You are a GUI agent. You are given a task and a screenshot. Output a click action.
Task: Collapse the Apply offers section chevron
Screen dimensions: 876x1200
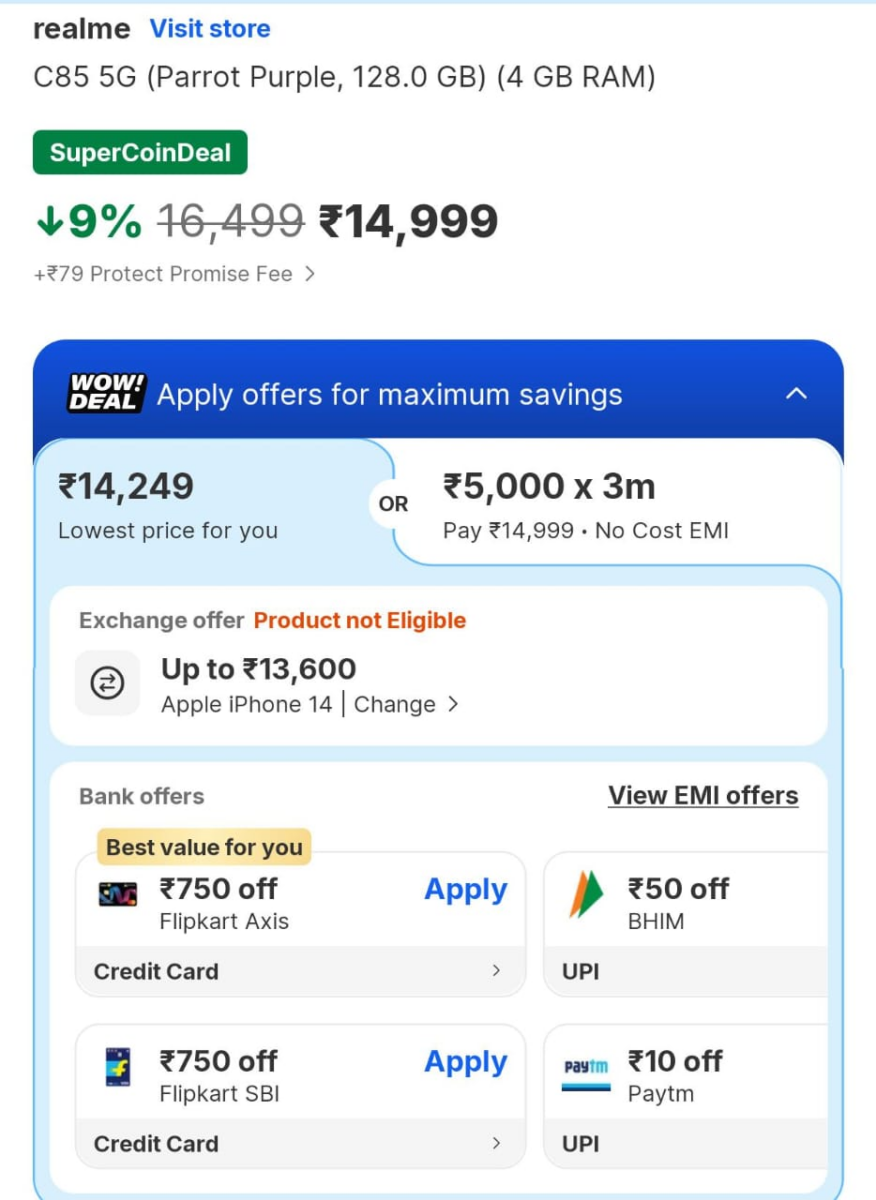(796, 394)
